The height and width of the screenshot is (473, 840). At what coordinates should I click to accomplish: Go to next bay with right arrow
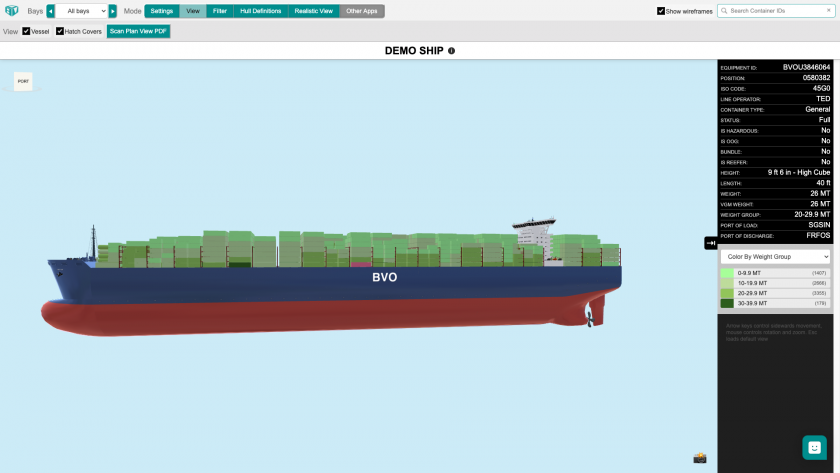click(x=113, y=11)
